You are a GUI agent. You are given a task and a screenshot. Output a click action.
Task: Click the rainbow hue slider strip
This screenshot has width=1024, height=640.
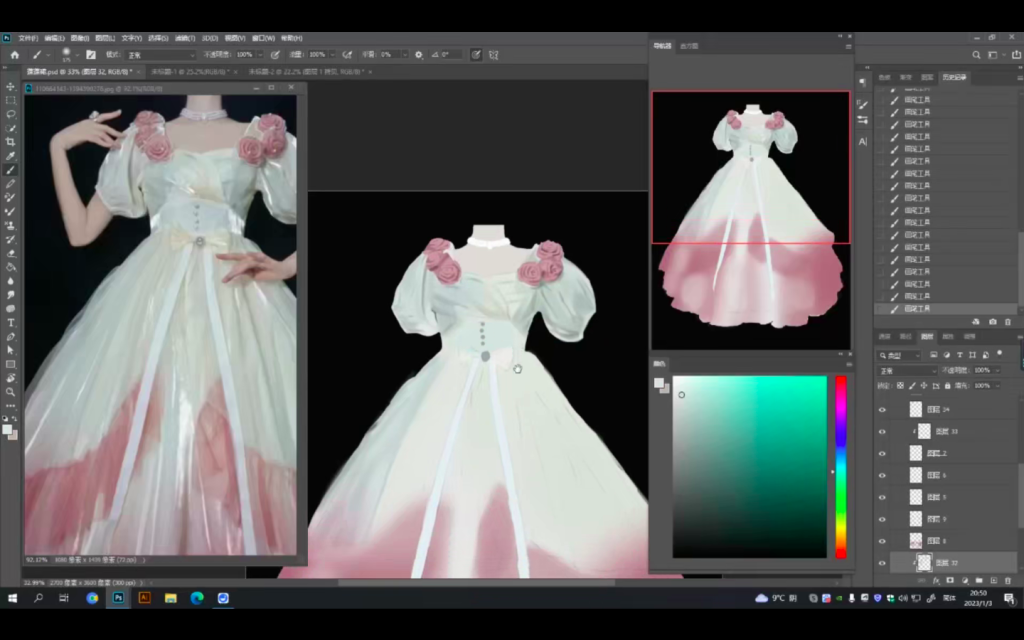841,466
